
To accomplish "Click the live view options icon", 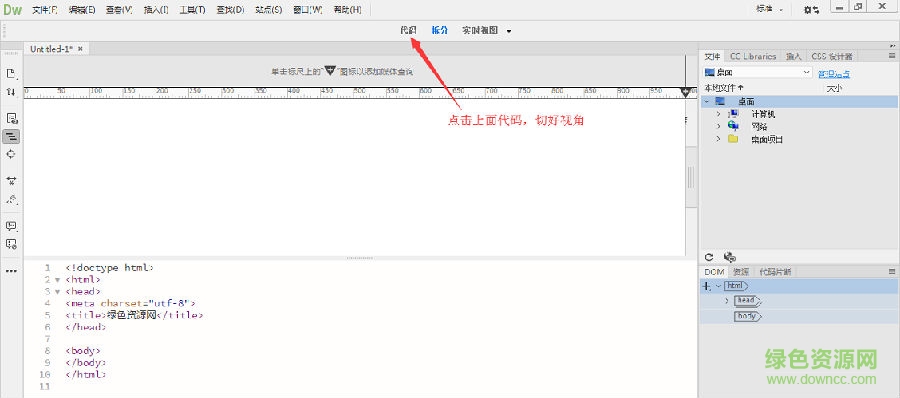I will pyautogui.click(x=11, y=119).
